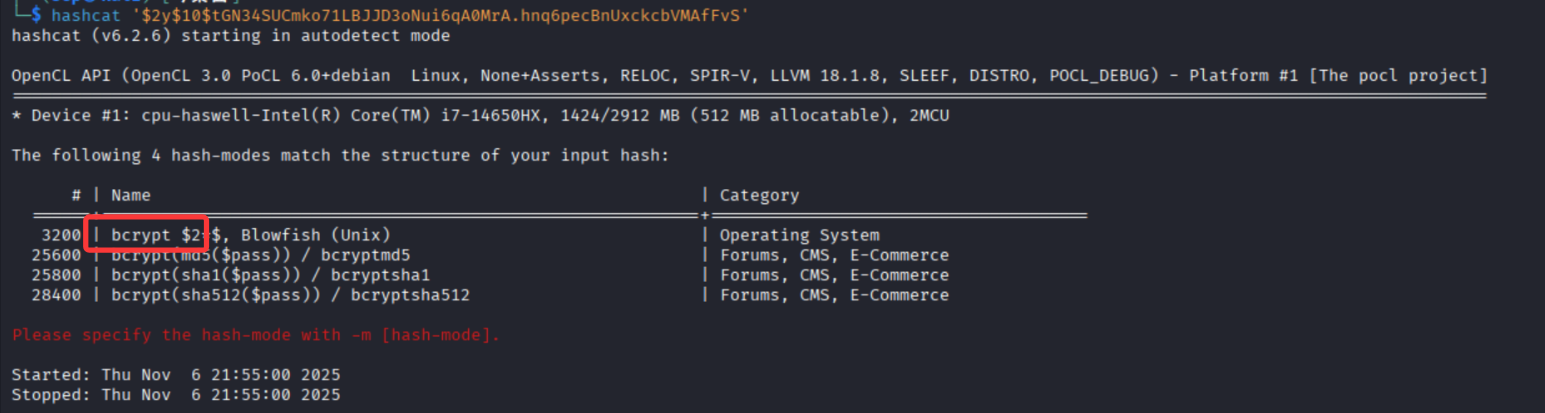The image size is (1545, 413).
Task: Click the red 'Please specify the hash-mode' message
Action: 256,335
